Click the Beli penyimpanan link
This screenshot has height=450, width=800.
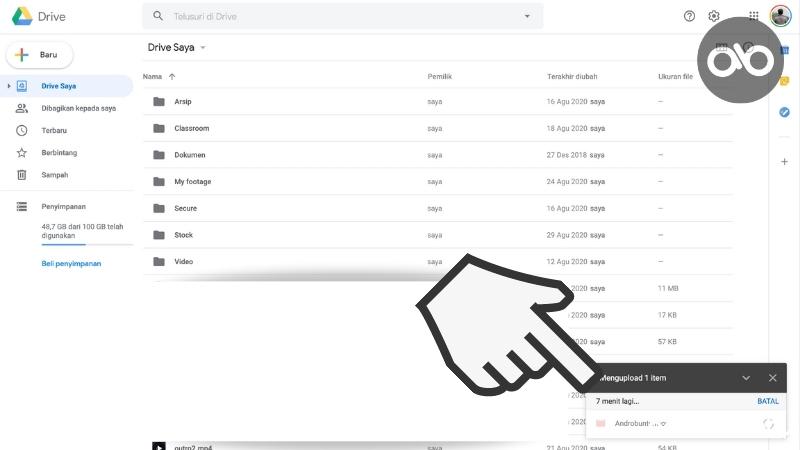tap(71, 264)
